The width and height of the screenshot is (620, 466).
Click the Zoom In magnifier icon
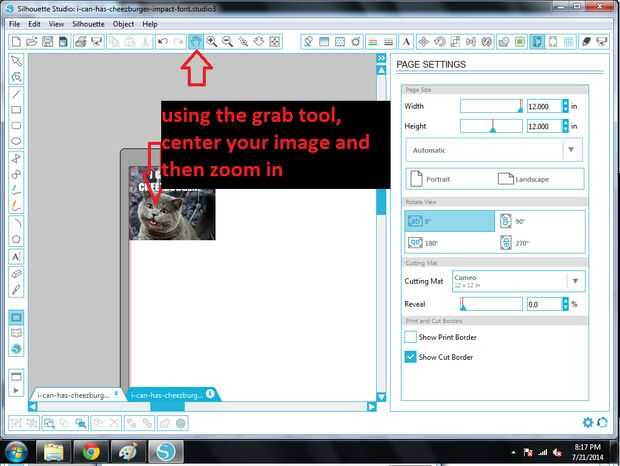coord(212,42)
